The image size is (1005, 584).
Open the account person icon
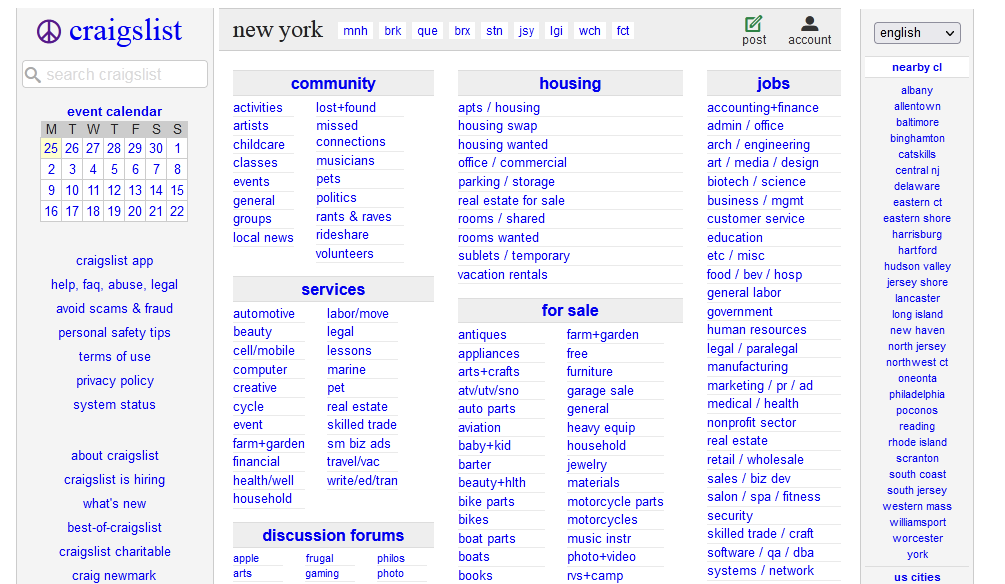(810, 24)
